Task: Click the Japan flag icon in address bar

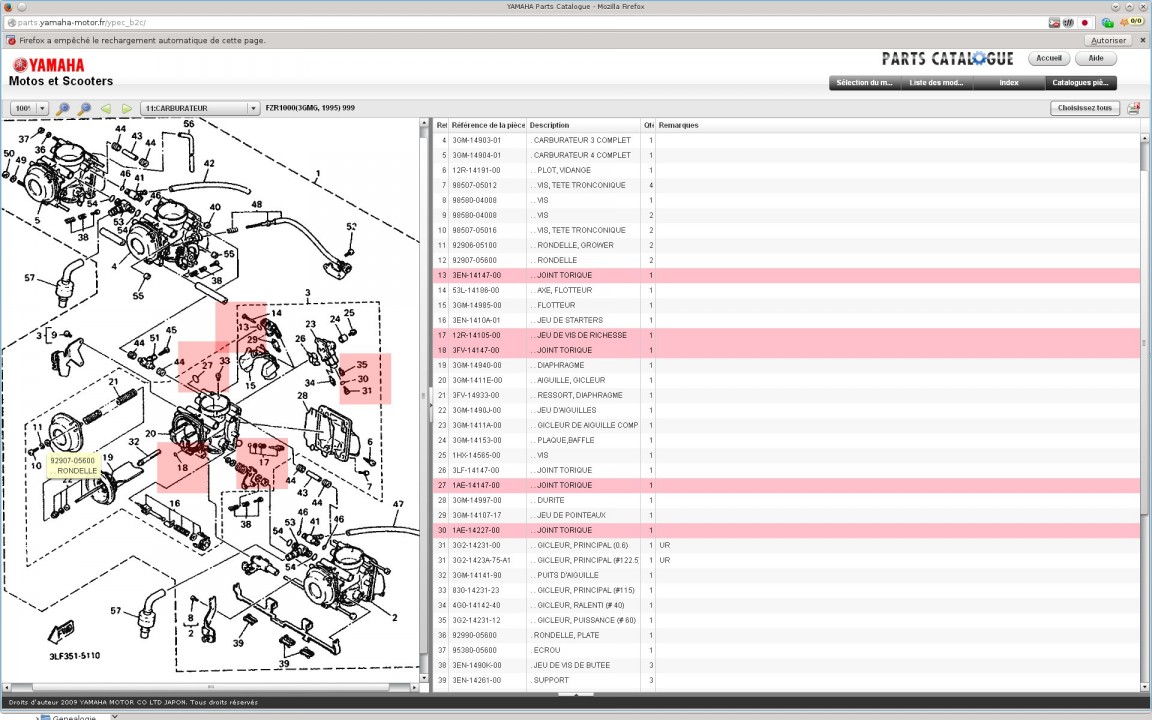Action: 1084,22
